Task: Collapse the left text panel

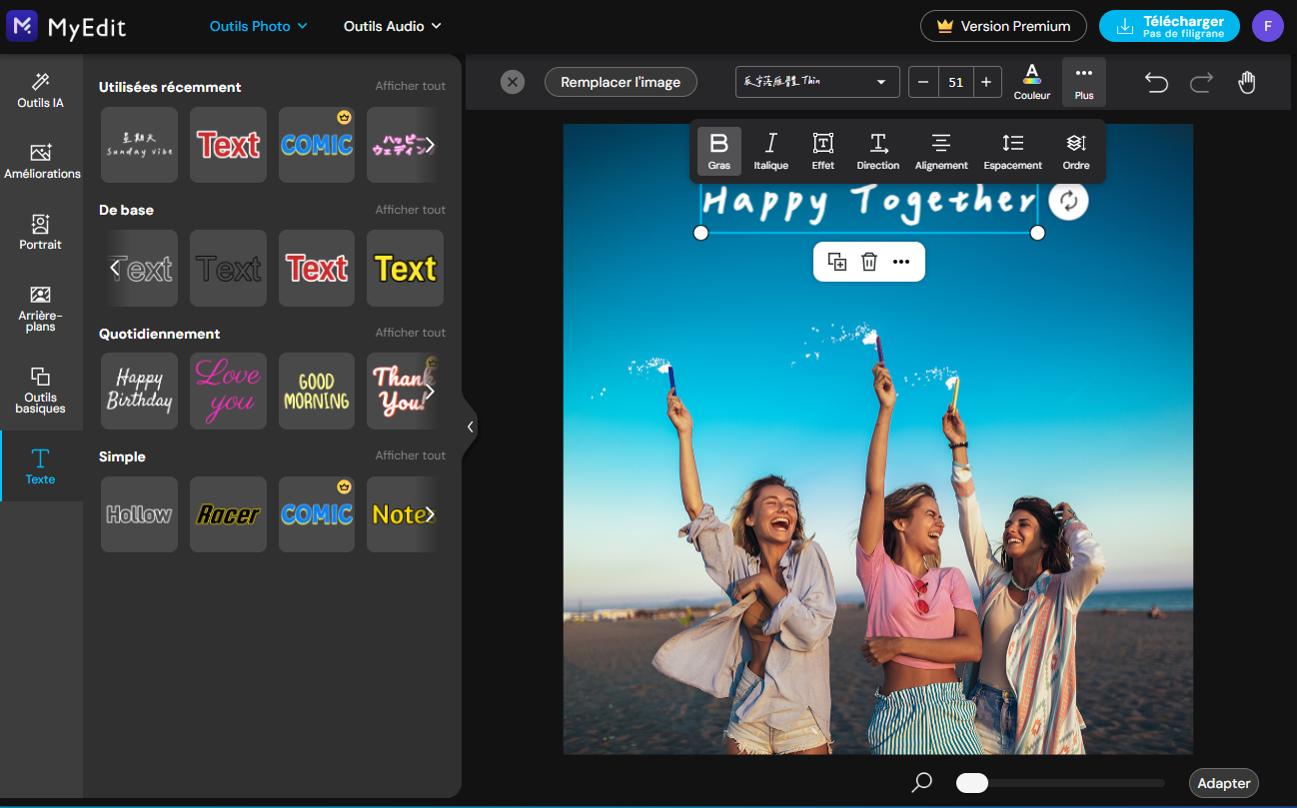Action: click(x=470, y=427)
